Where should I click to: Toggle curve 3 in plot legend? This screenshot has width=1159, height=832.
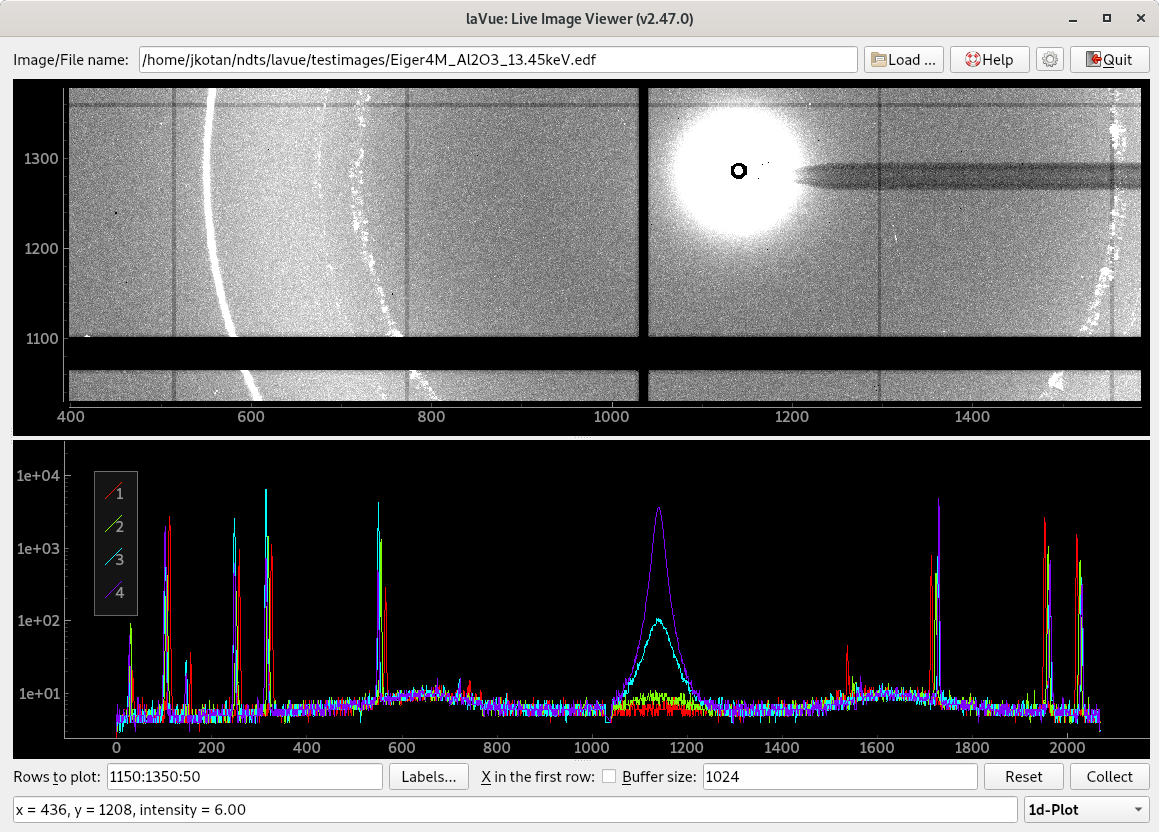(x=115, y=559)
